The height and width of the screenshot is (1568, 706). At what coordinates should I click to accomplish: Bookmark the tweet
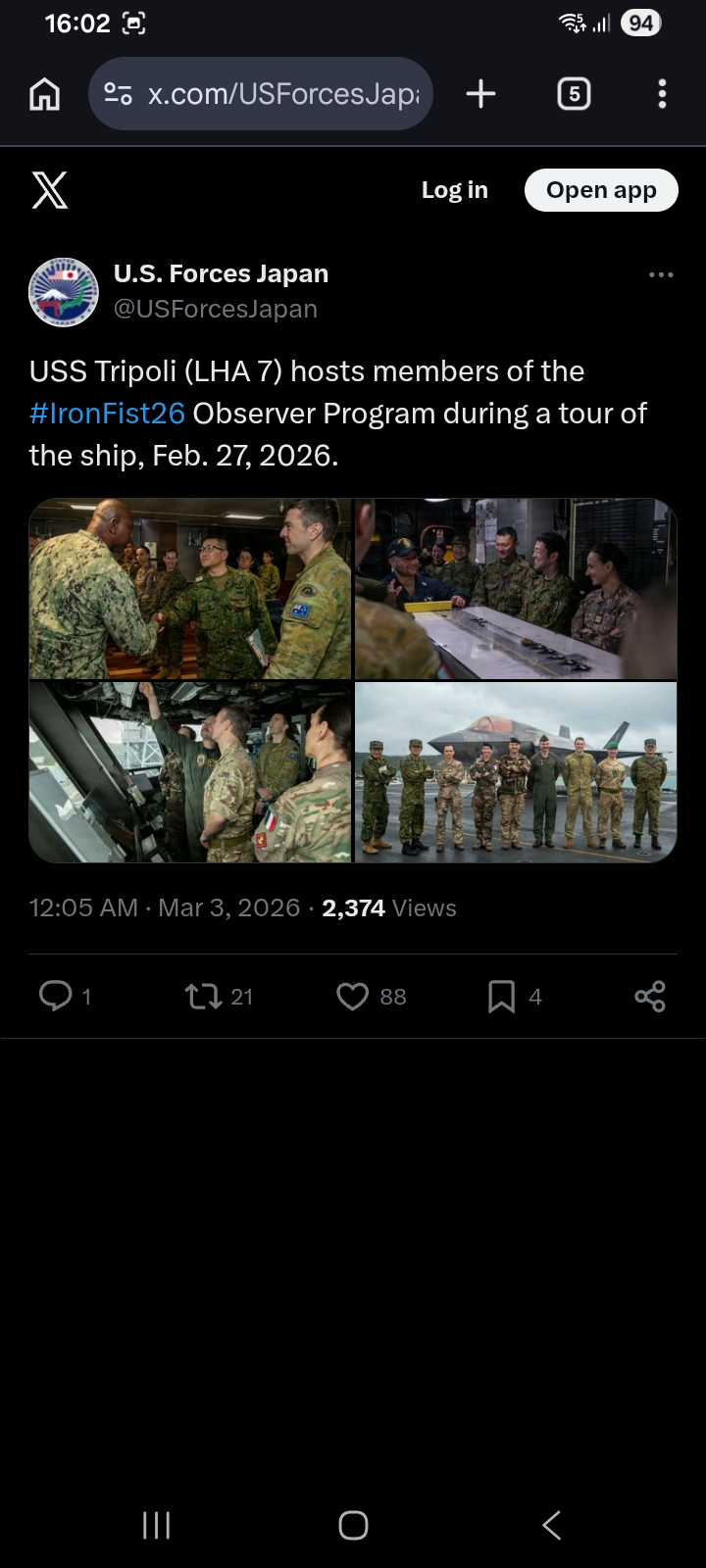pyautogui.click(x=501, y=997)
